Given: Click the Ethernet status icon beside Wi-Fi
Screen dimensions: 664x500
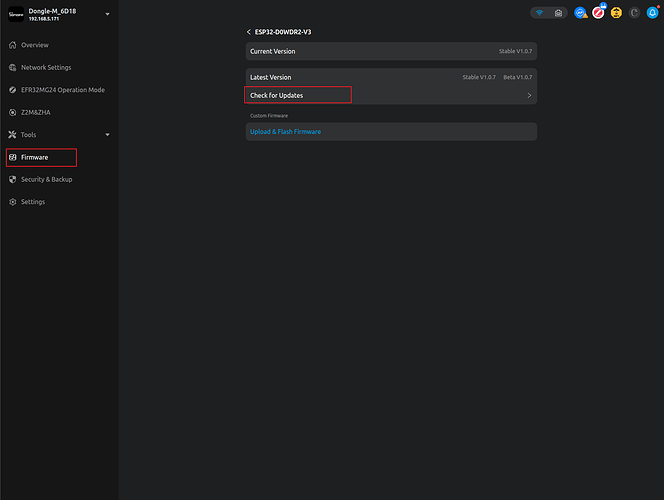Looking at the screenshot, I should tap(558, 13).
